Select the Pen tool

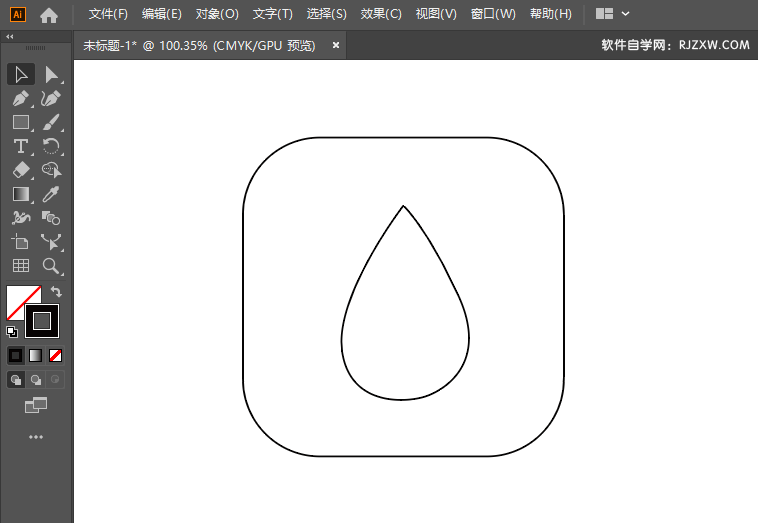[x=21, y=98]
